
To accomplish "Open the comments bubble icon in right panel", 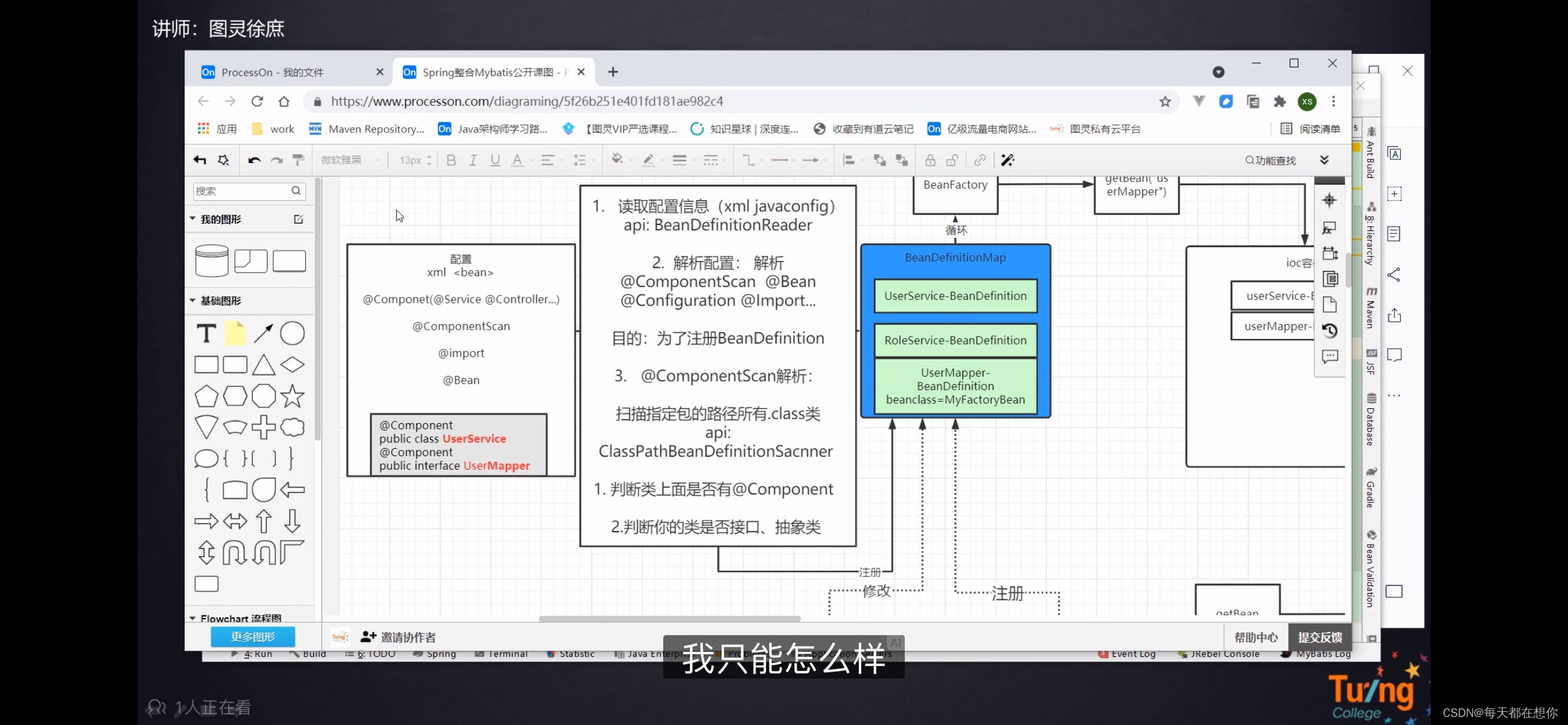I will (1329, 357).
